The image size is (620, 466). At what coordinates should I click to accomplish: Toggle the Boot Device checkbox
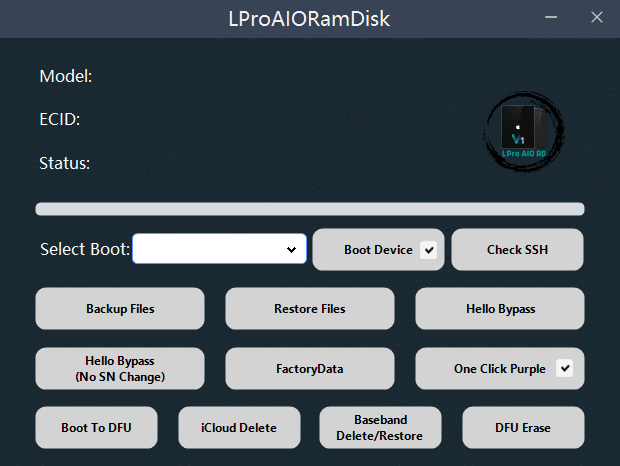click(429, 250)
